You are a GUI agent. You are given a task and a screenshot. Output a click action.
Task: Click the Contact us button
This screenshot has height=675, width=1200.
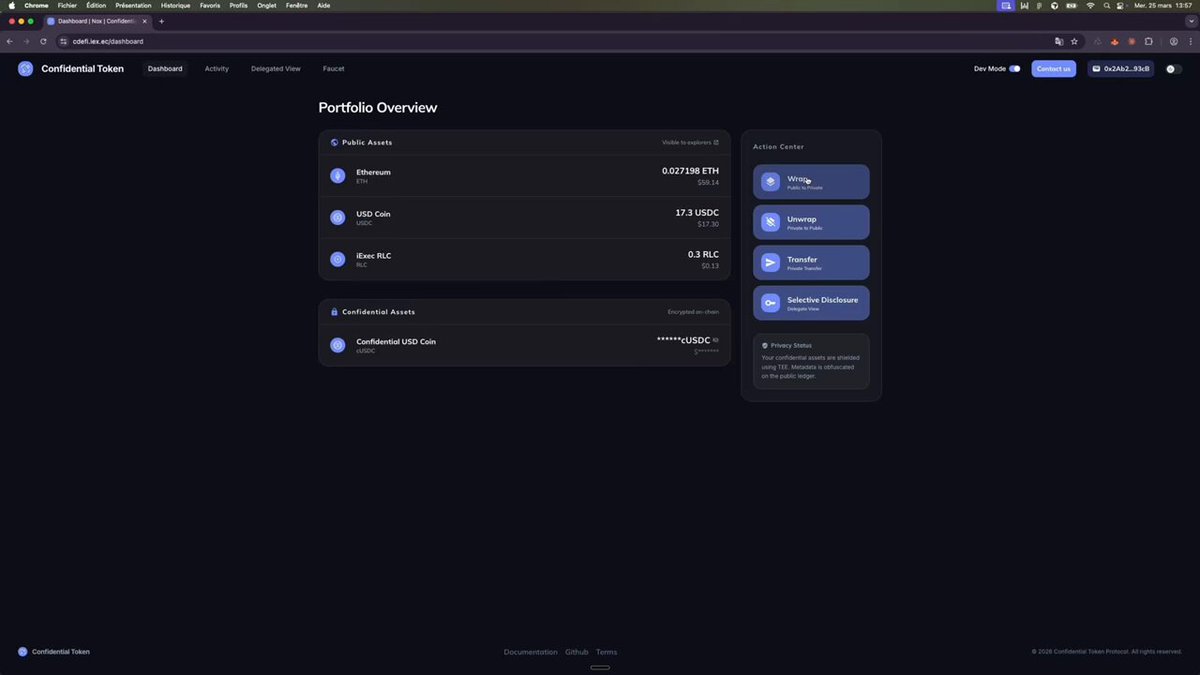tap(1054, 69)
